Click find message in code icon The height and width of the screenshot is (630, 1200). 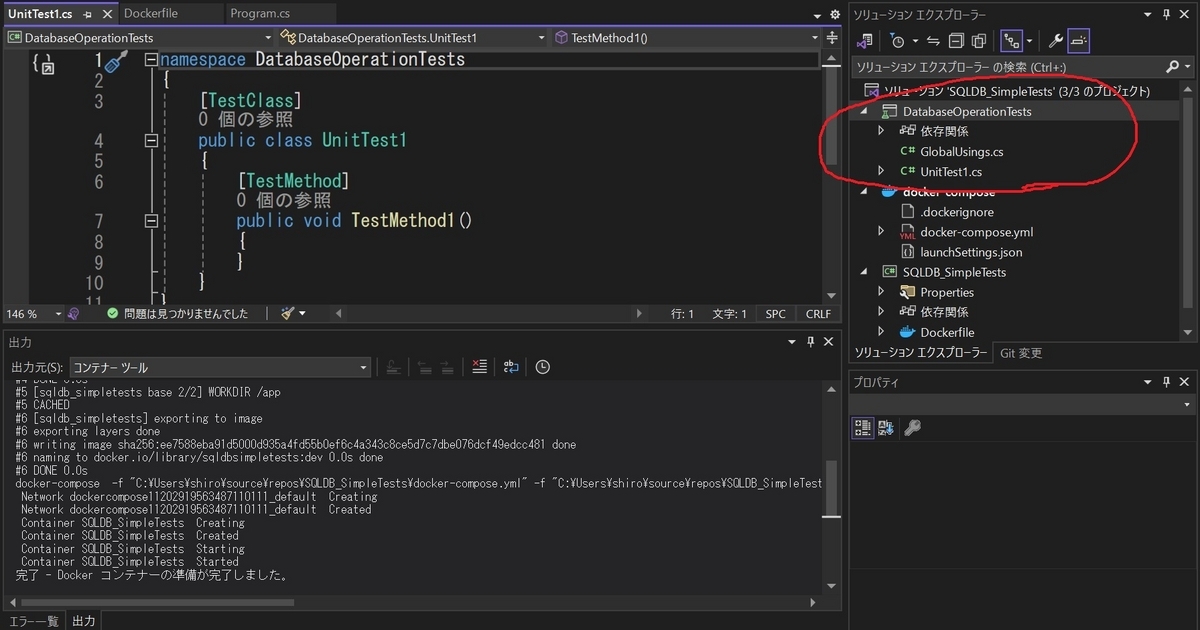(x=394, y=367)
